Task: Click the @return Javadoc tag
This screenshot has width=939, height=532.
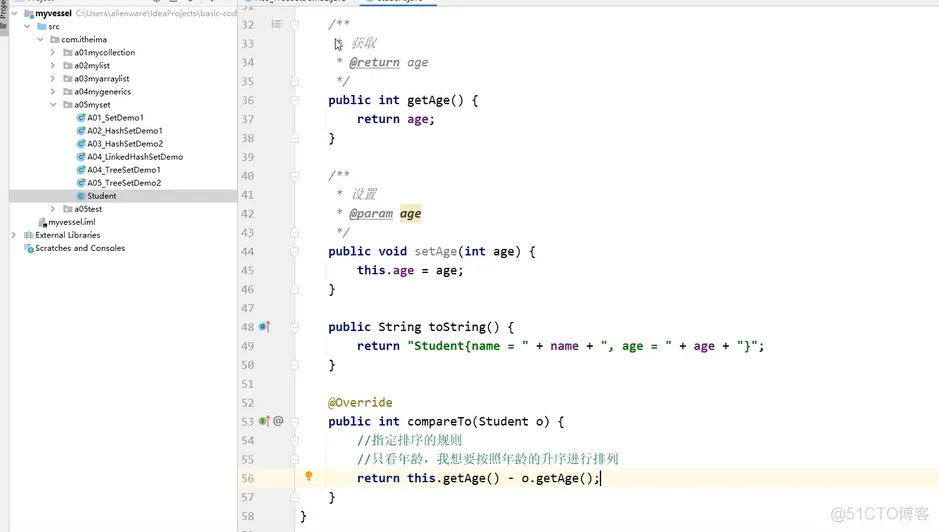Action: click(x=374, y=62)
